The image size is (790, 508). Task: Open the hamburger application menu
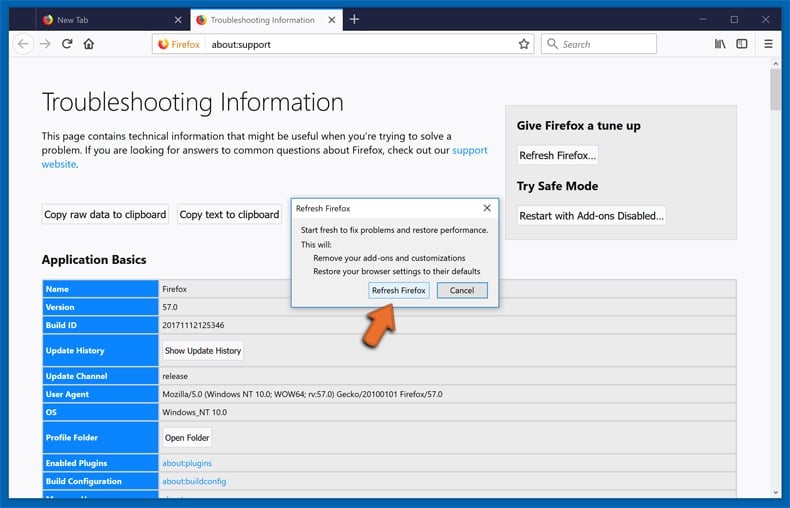click(x=768, y=44)
